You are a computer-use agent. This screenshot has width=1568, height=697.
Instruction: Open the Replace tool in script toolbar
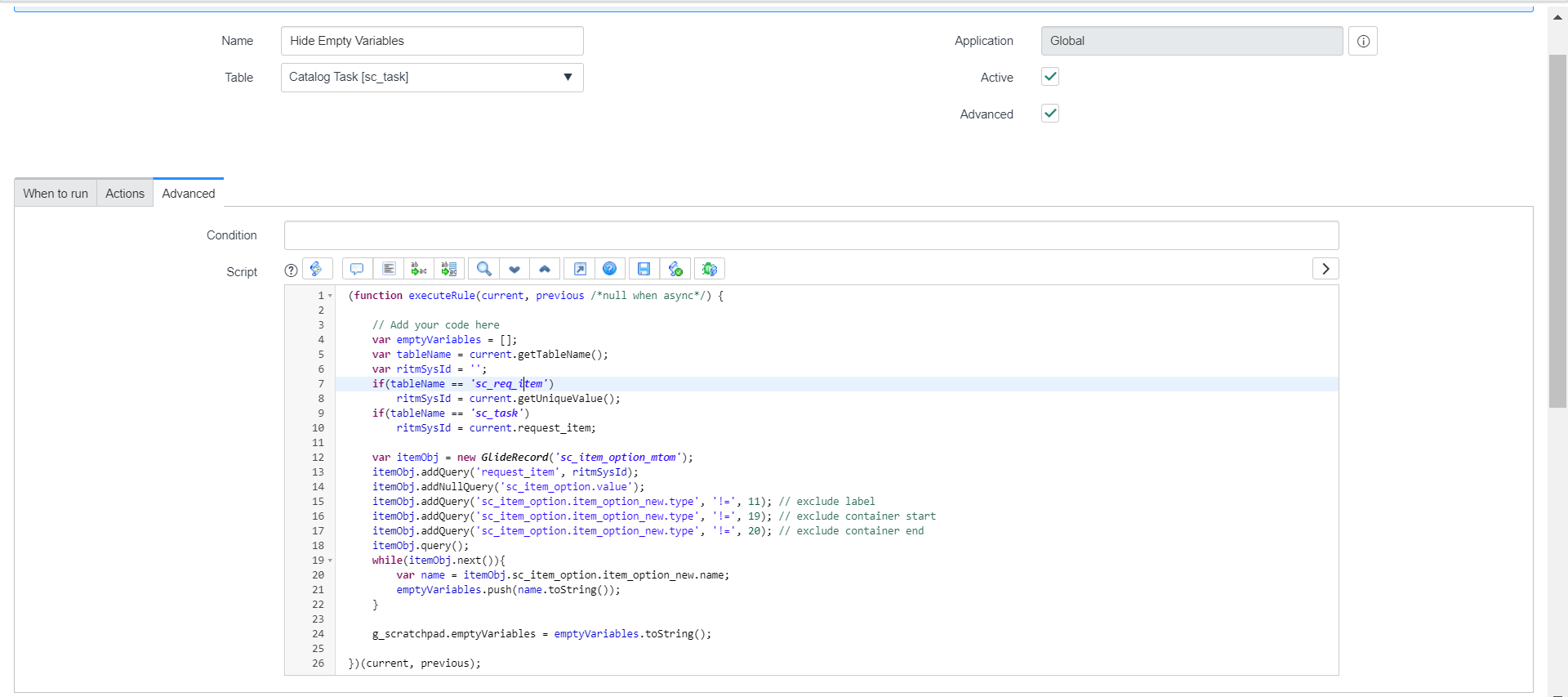(x=419, y=269)
